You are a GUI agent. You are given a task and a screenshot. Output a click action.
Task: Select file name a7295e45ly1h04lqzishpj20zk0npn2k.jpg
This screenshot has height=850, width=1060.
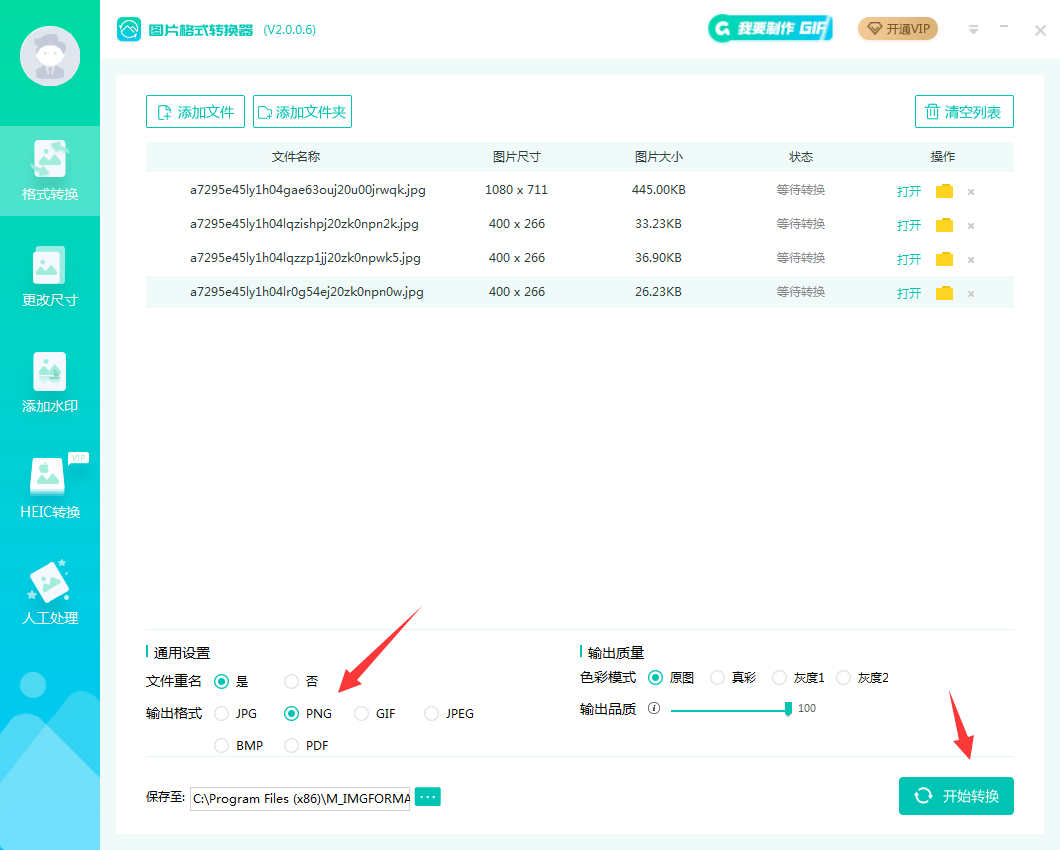pyautogui.click(x=304, y=224)
